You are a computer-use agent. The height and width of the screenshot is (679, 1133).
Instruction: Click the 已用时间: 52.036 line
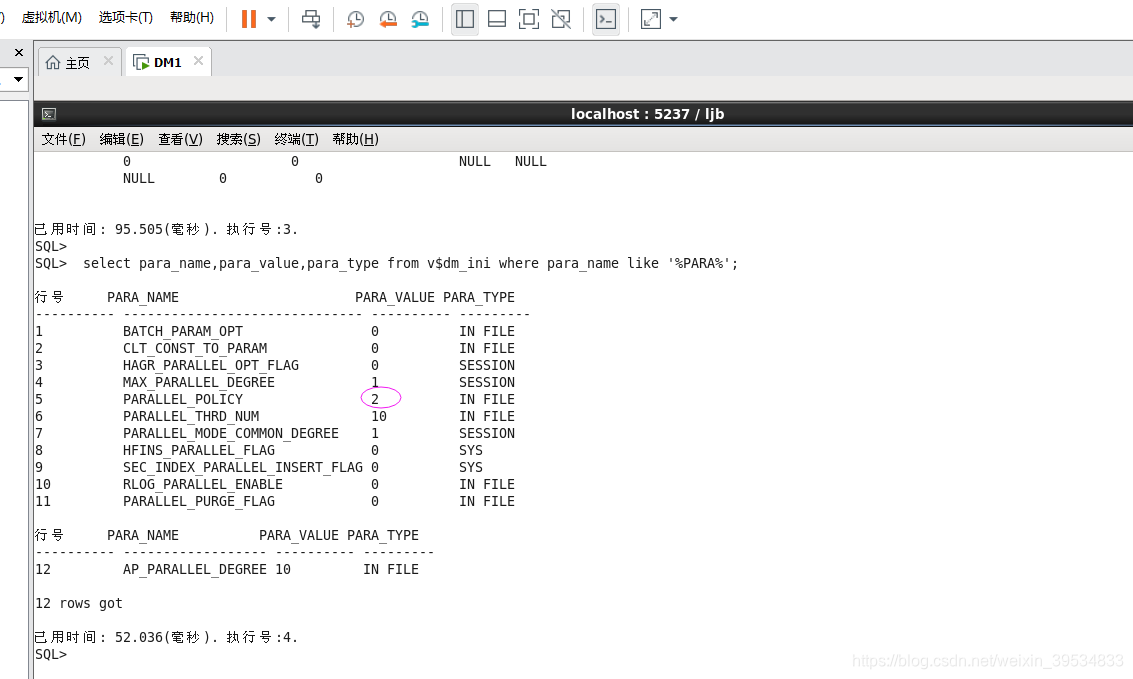point(165,637)
